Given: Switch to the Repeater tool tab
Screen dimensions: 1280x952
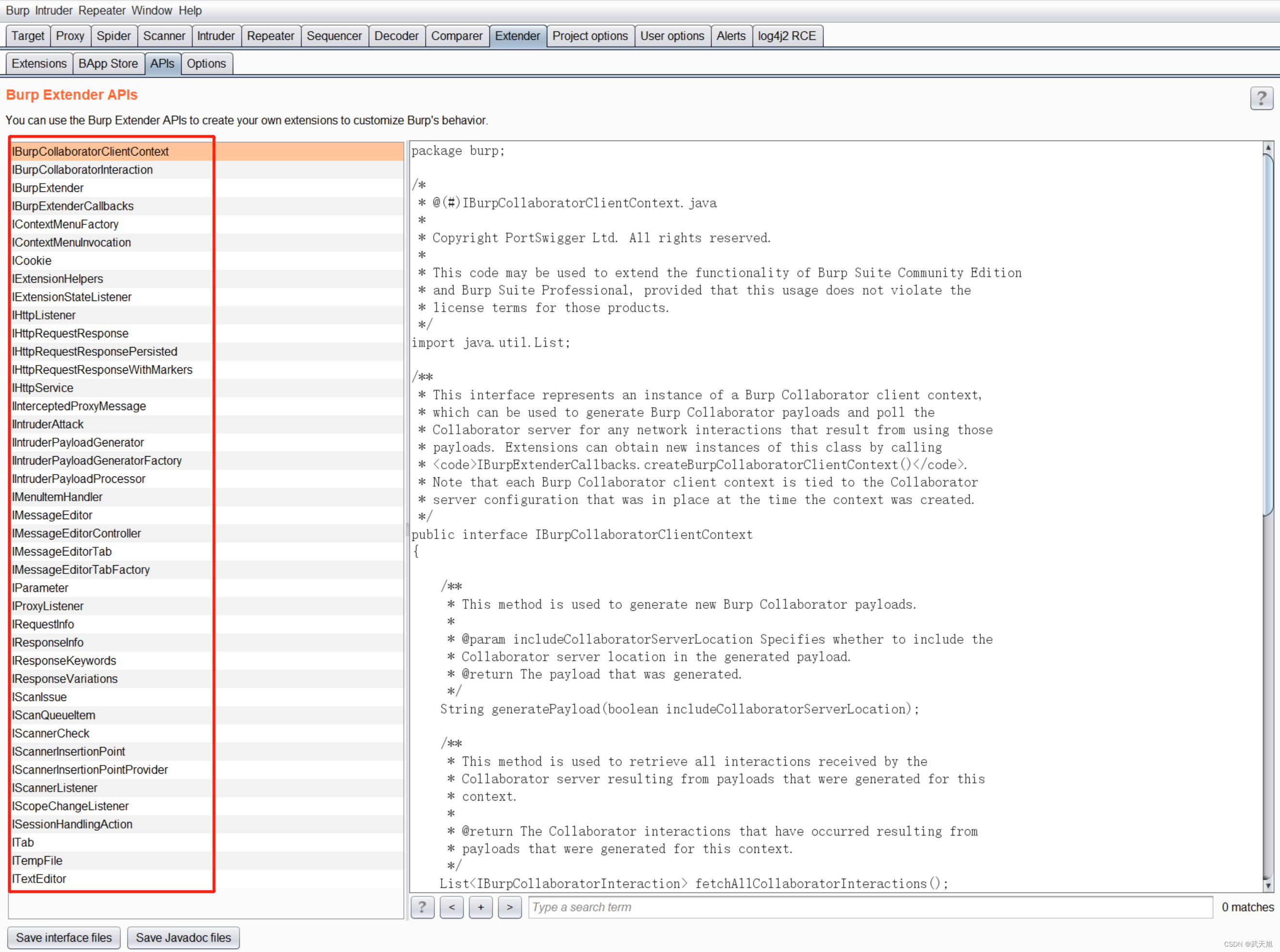Looking at the screenshot, I should tap(271, 36).
